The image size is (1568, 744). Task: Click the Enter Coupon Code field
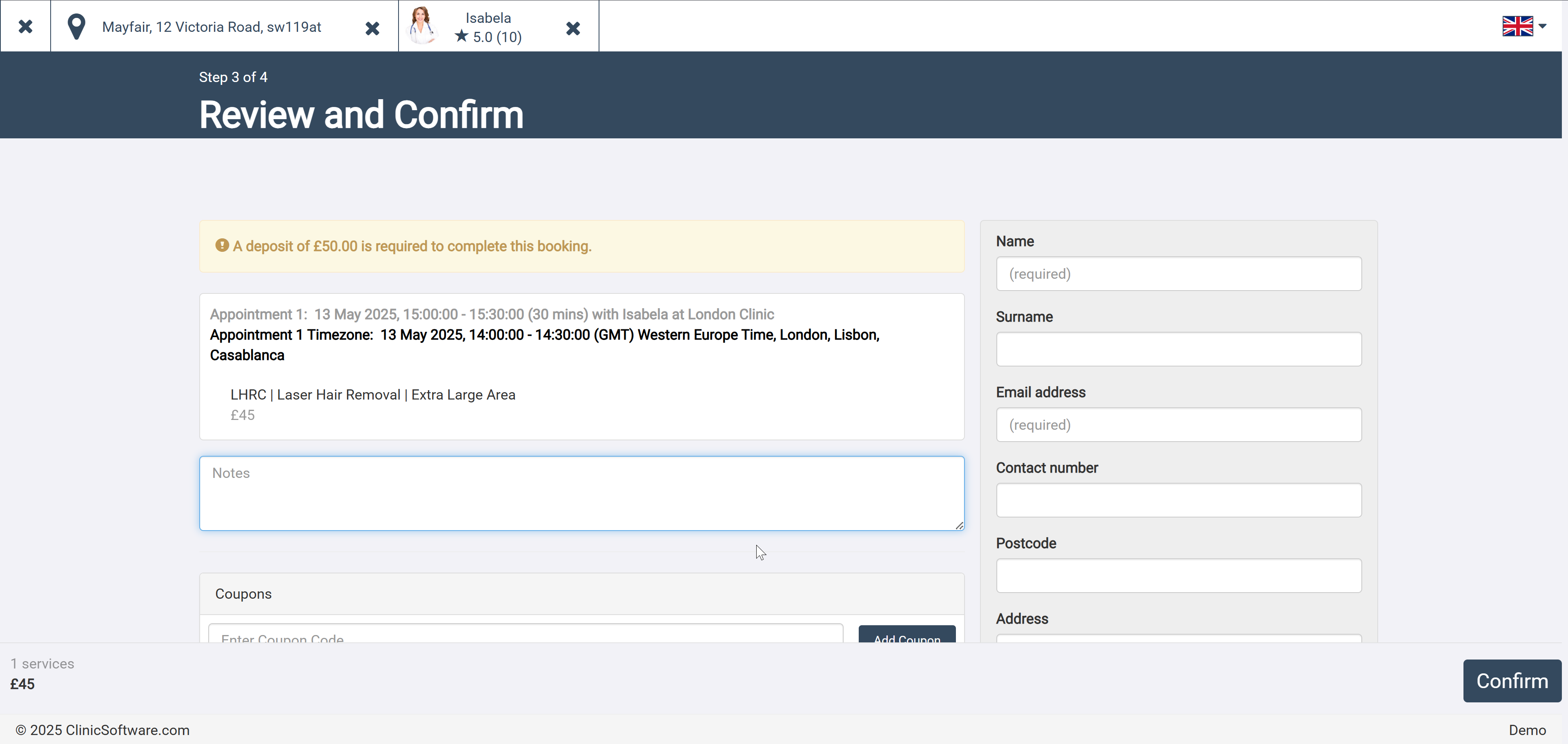point(525,634)
